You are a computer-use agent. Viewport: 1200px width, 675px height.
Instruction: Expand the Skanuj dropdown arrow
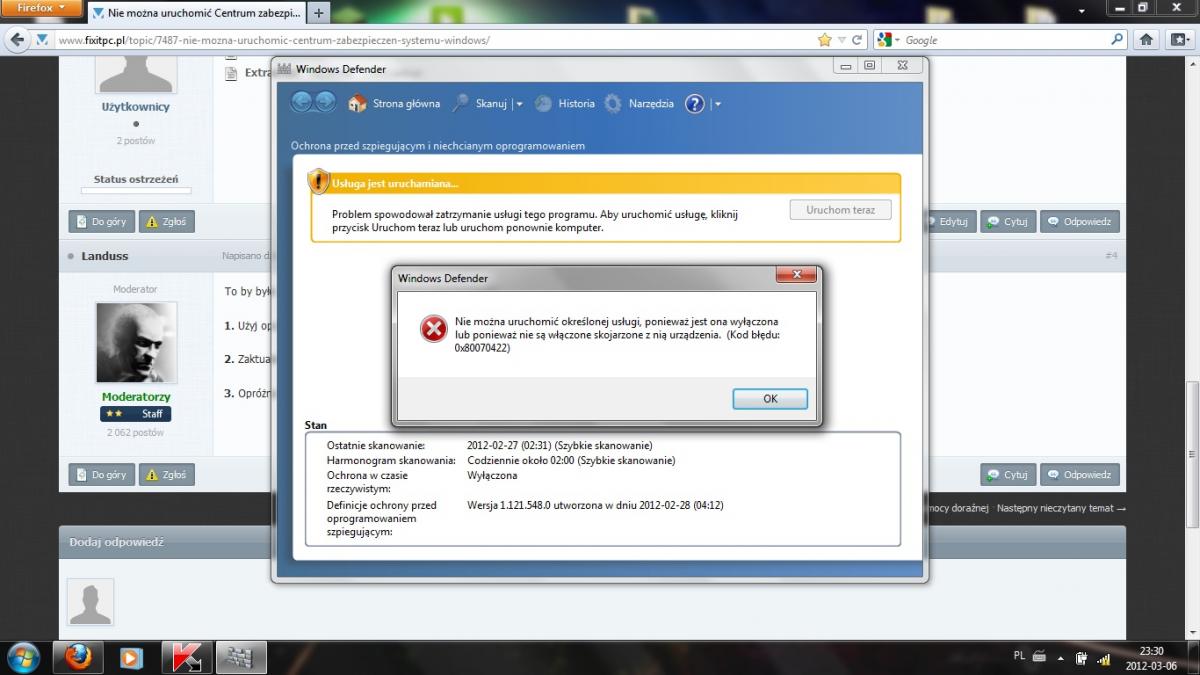tap(518, 104)
